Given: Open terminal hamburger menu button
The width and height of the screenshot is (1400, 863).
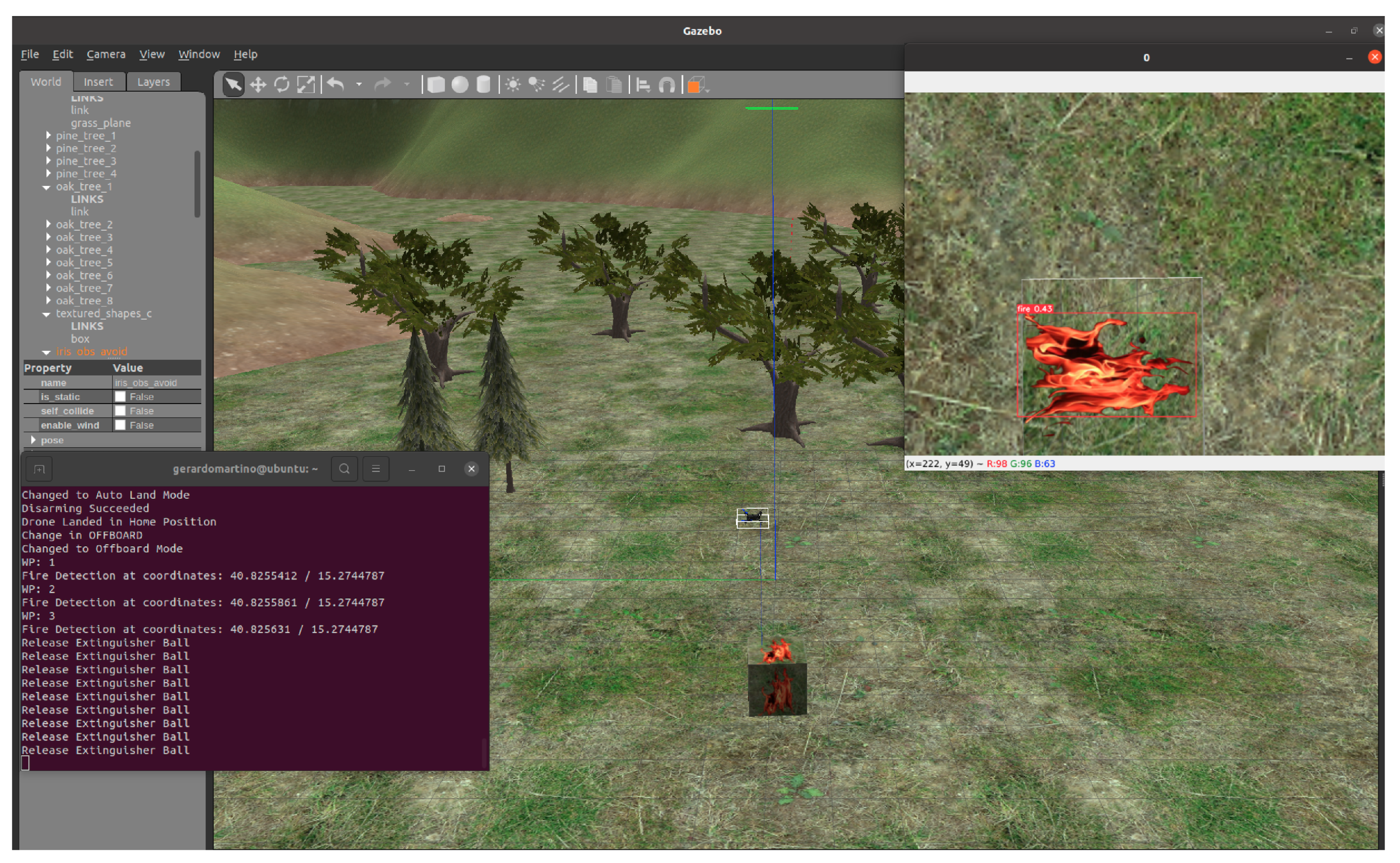Looking at the screenshot, I should click(x=376, y=469).
